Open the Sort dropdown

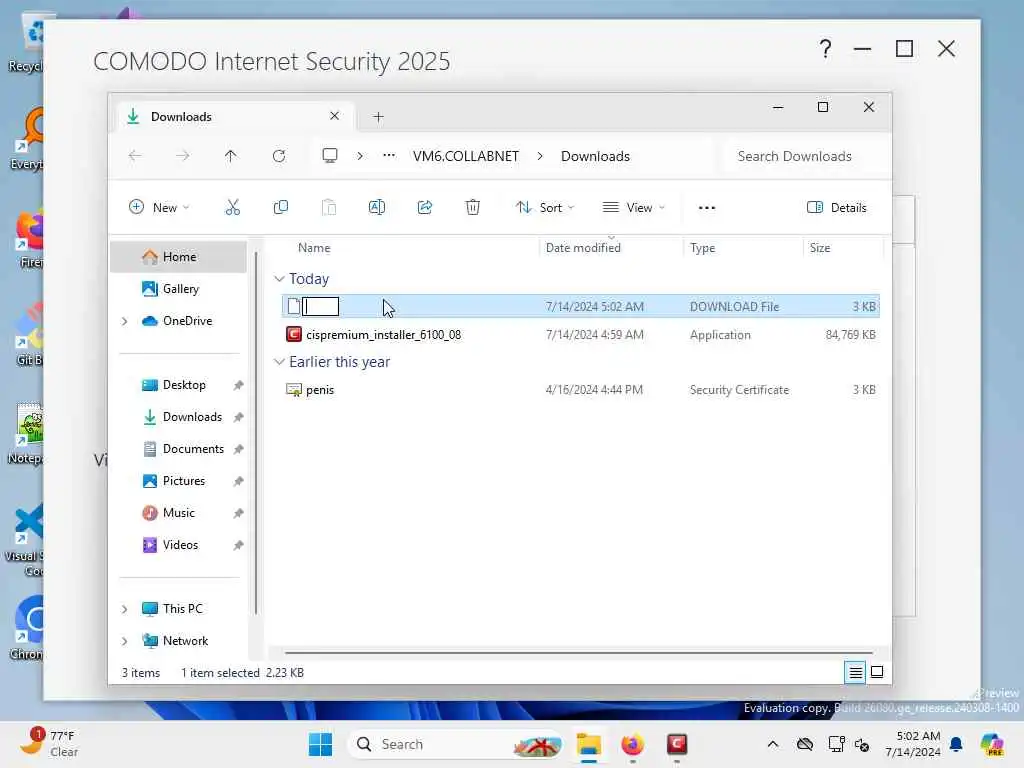[x=545, y=208]
